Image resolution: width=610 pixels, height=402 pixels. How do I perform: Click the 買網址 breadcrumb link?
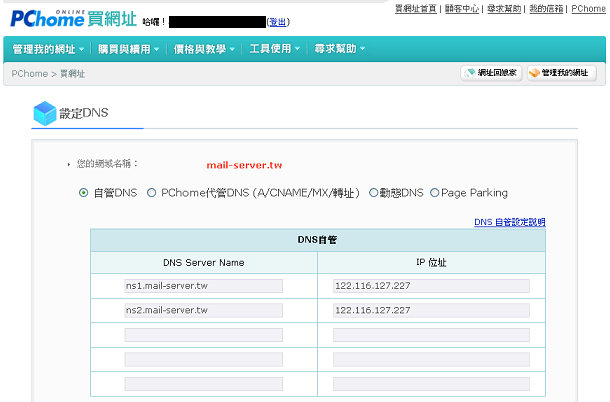[x=72, y=74]
